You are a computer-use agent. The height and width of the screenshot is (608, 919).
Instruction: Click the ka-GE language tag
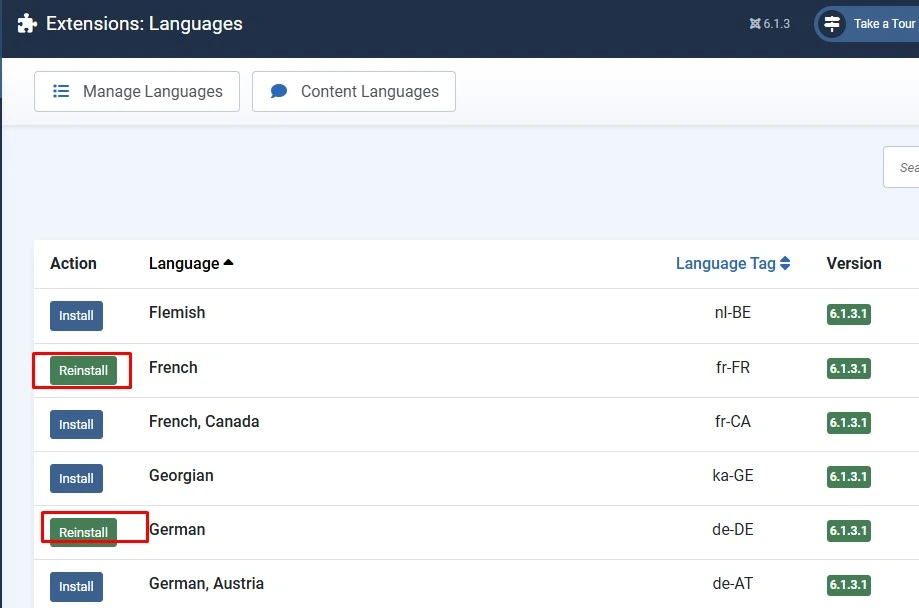coord(733,475)
